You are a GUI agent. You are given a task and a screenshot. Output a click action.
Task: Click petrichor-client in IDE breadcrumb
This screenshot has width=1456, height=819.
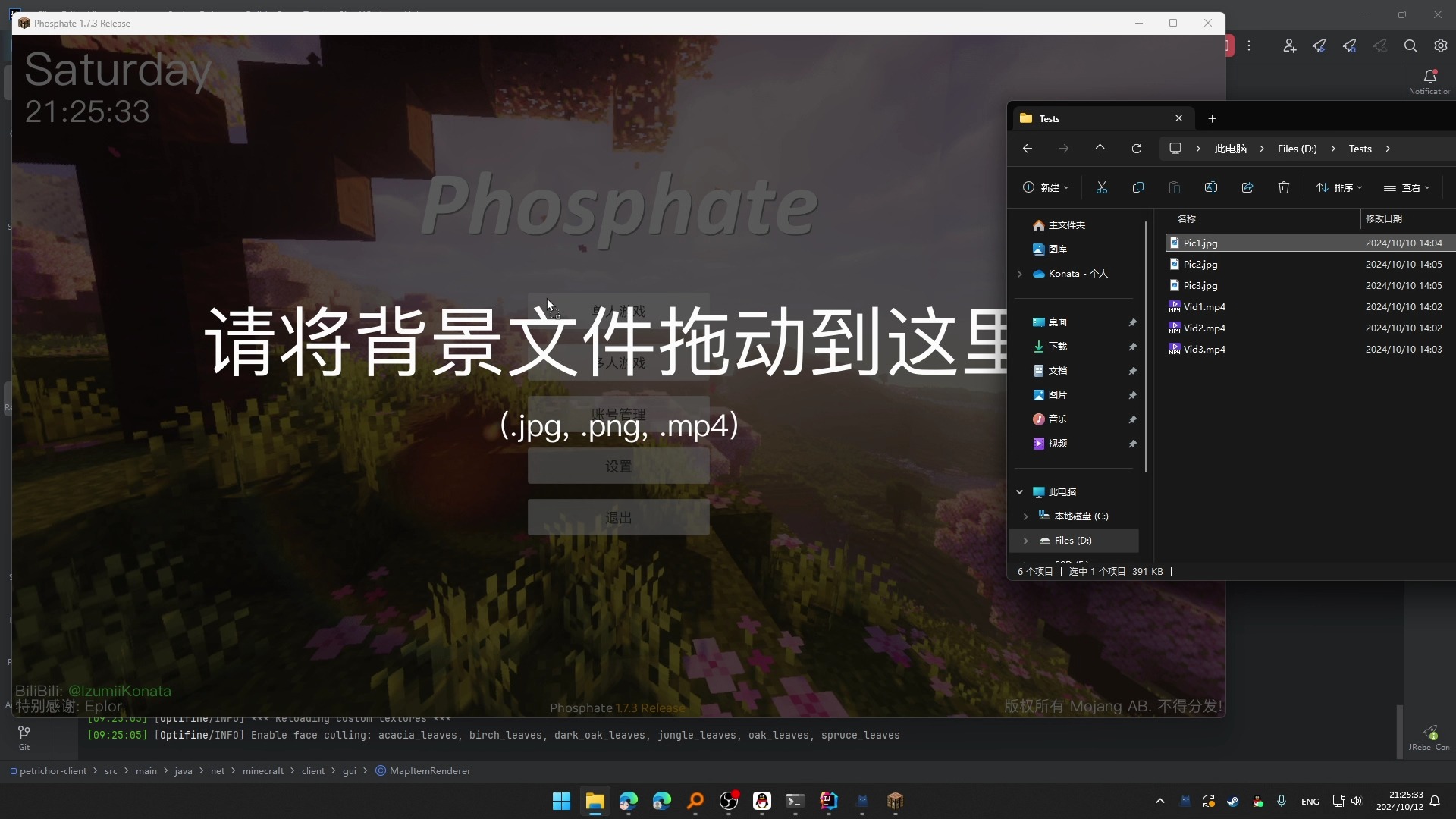tap(53, 771)
